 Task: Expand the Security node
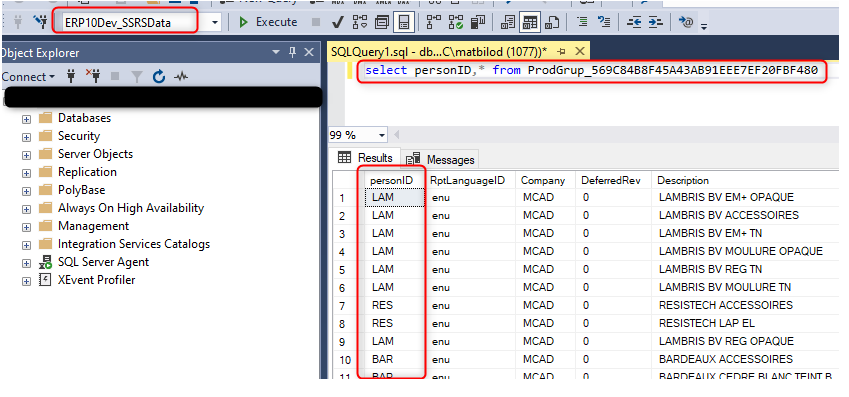(26, 137)
